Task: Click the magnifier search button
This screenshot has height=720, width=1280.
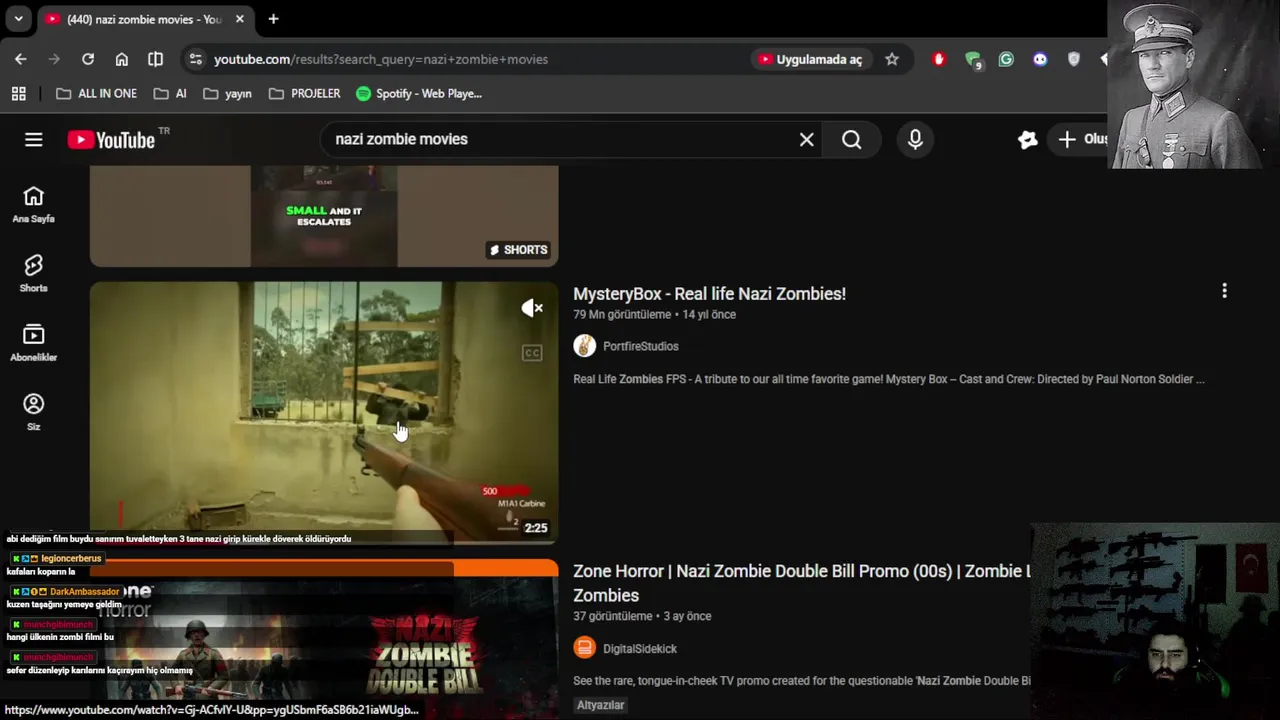Action: click(x=851, y=140)
